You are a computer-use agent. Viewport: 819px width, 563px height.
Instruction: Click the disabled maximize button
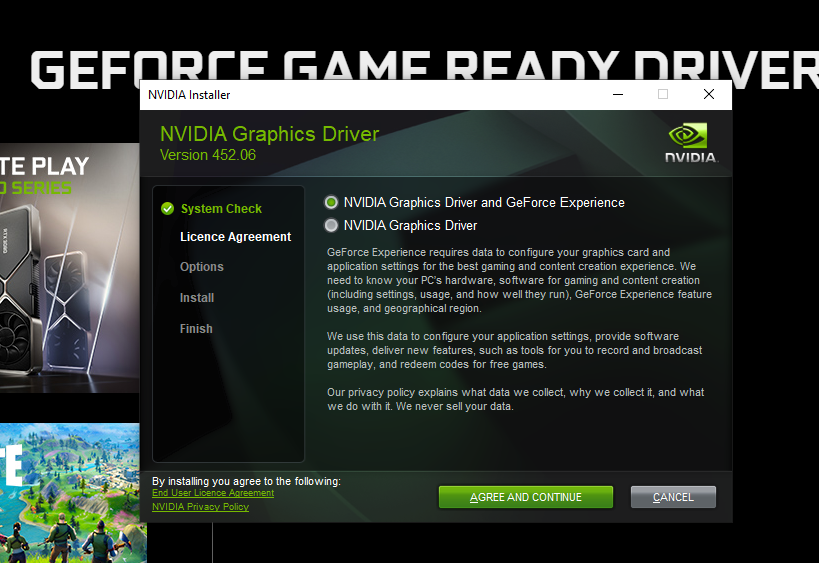click(x=663, y=95)
